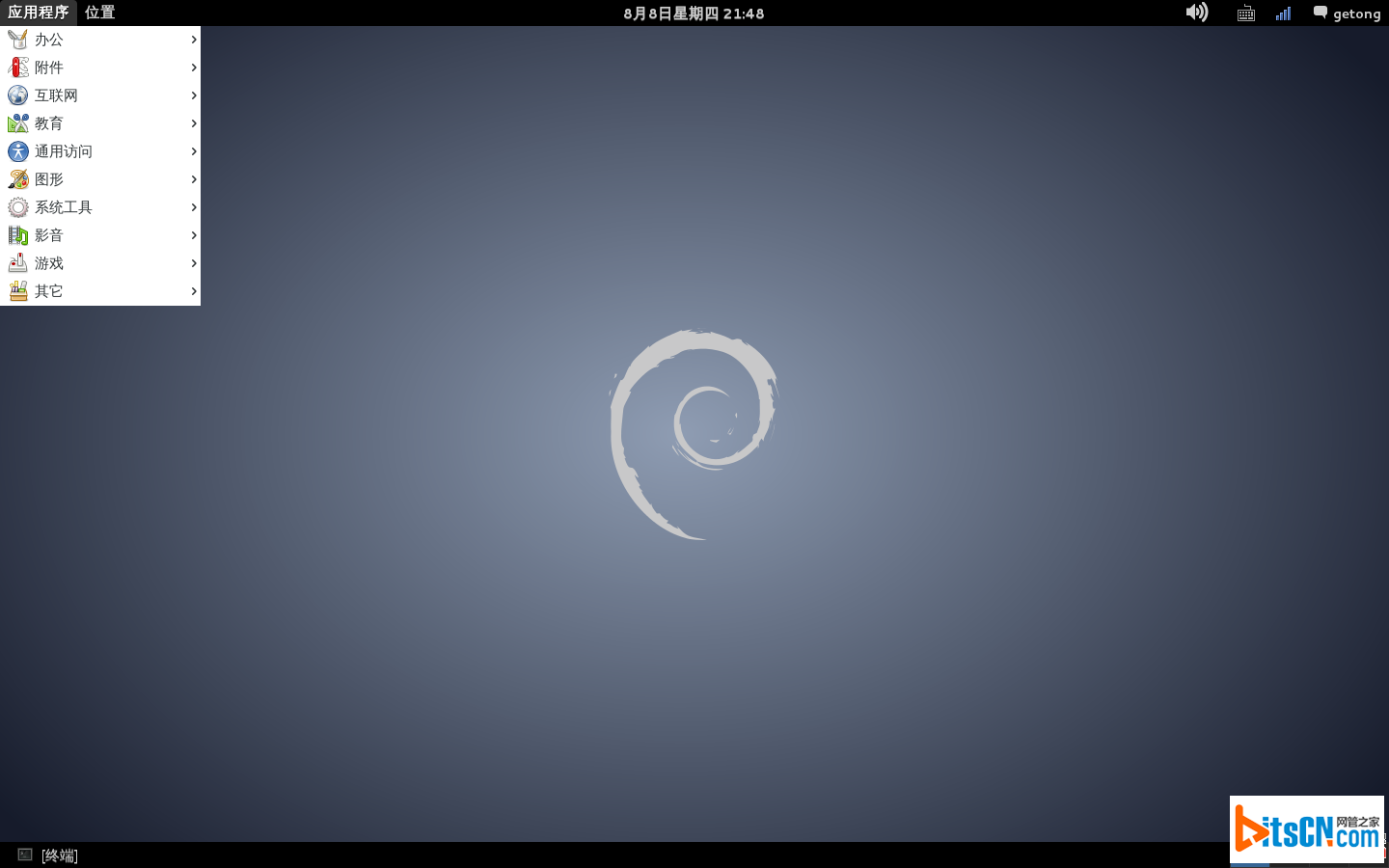
Task: Select the 图形 menu entry
Action: click(100, 179)
